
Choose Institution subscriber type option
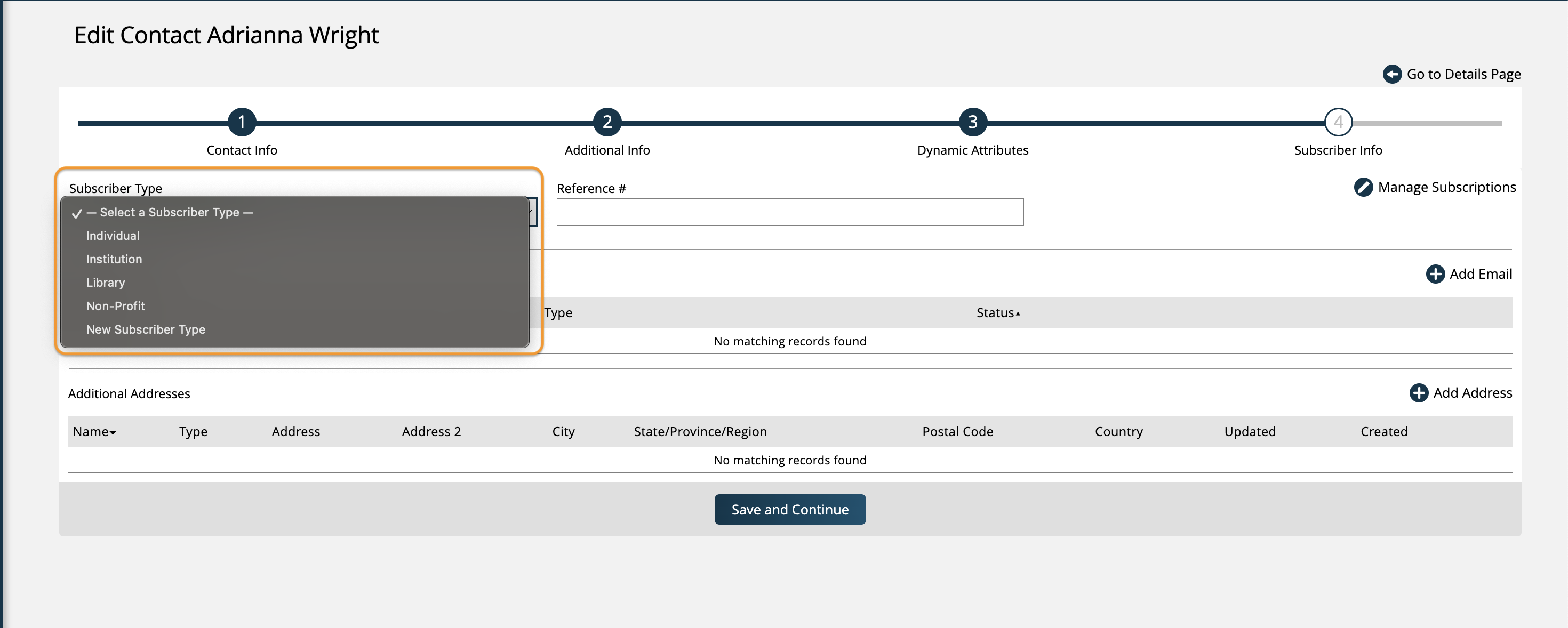[114, 259]
